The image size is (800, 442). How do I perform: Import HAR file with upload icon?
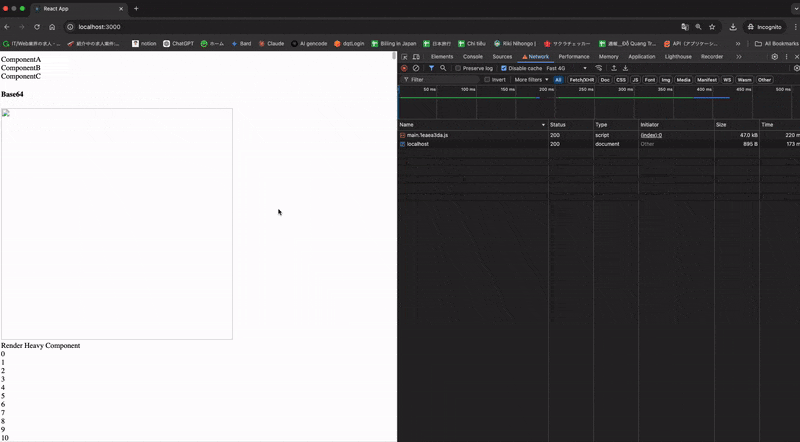614,68
